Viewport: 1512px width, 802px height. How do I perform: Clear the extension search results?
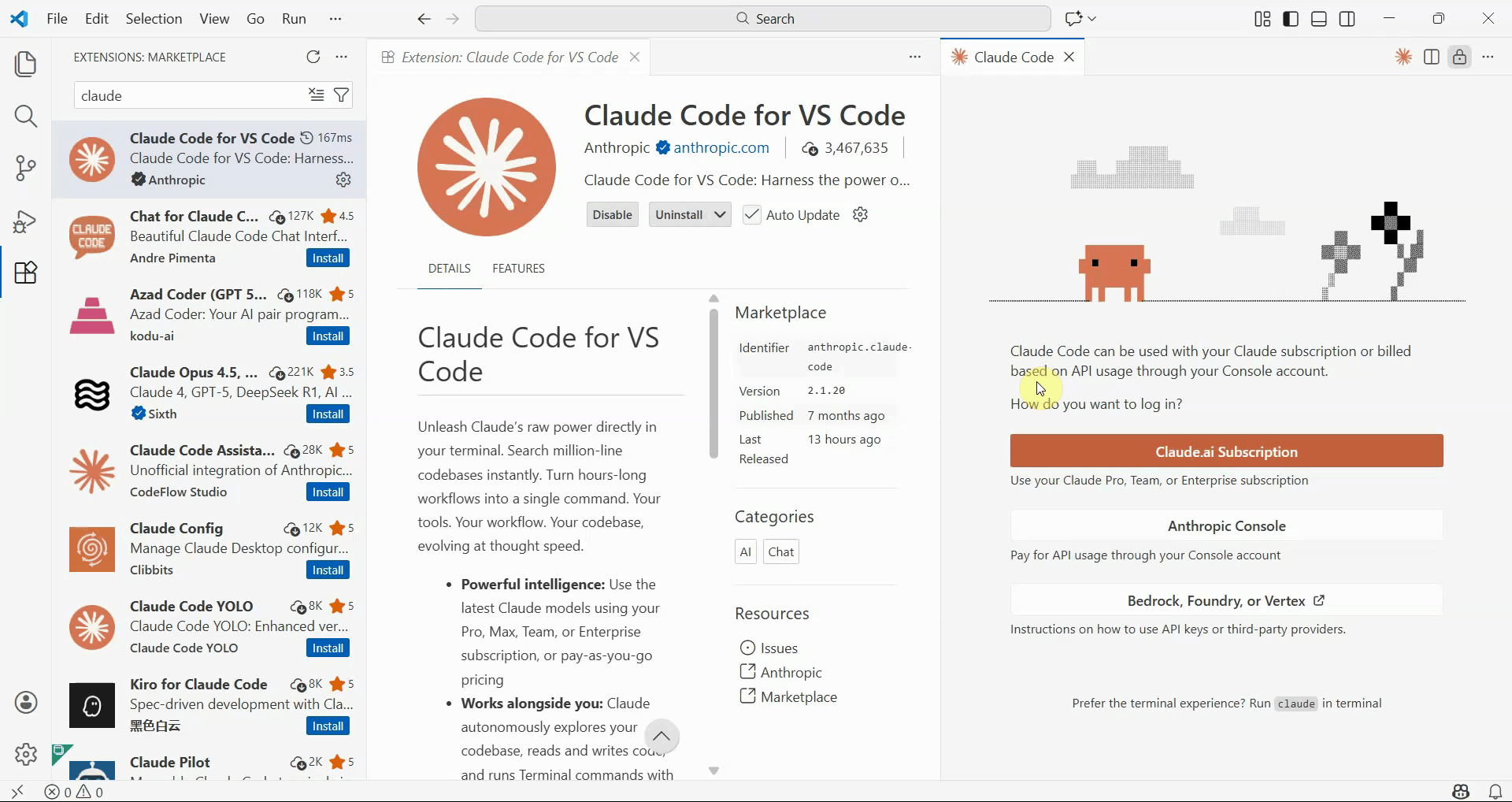coord(316,95)
